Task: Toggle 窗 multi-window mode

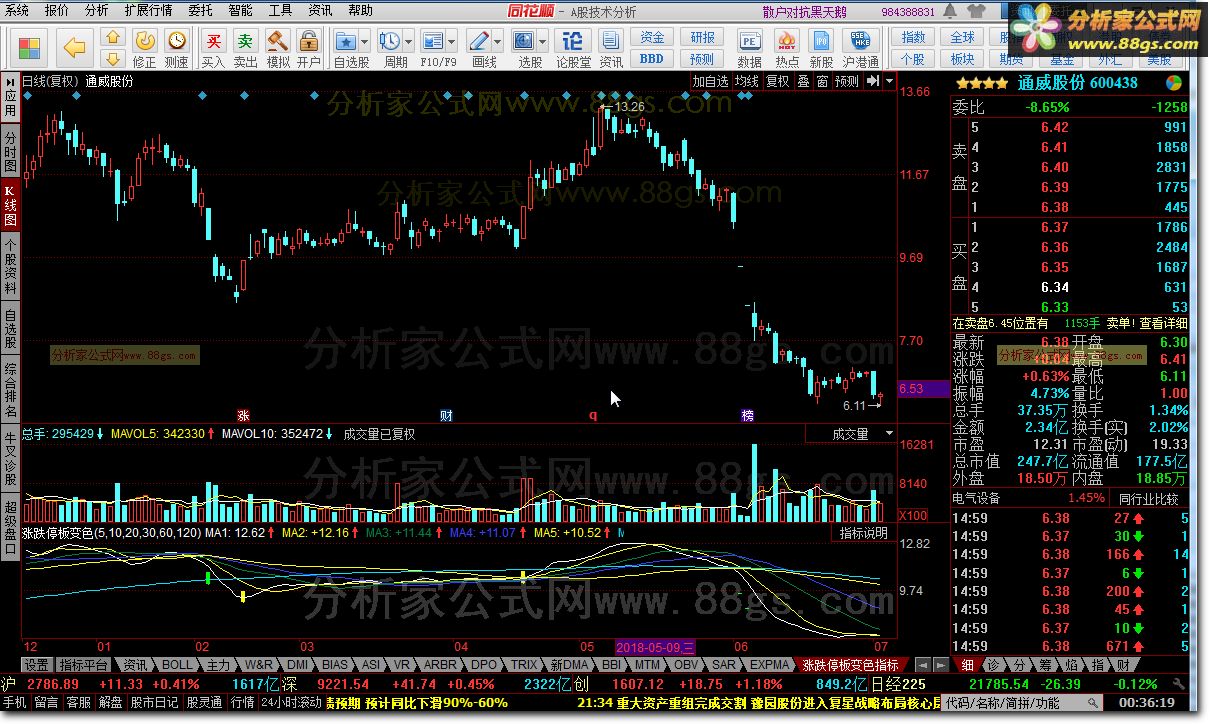Action: (x=822, y=81)
